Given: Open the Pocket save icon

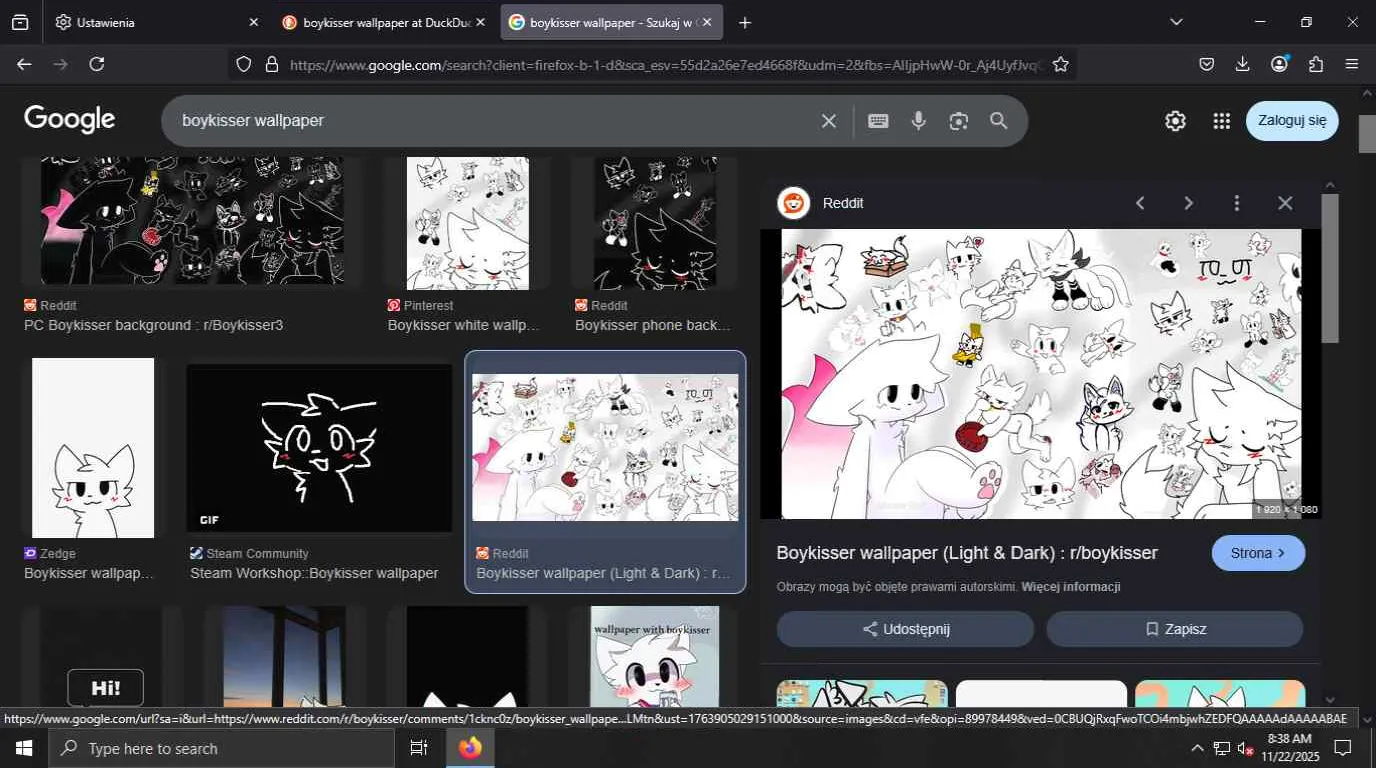Looking at the screenshot, I should 1207,64.
